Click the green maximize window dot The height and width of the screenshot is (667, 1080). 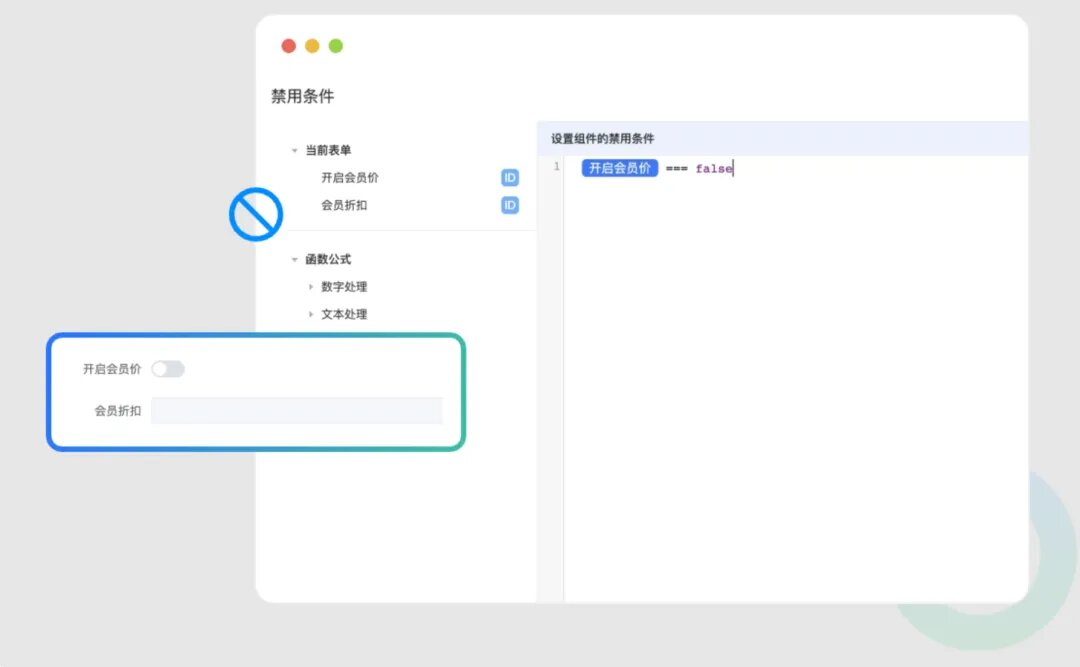coord(336,46)
